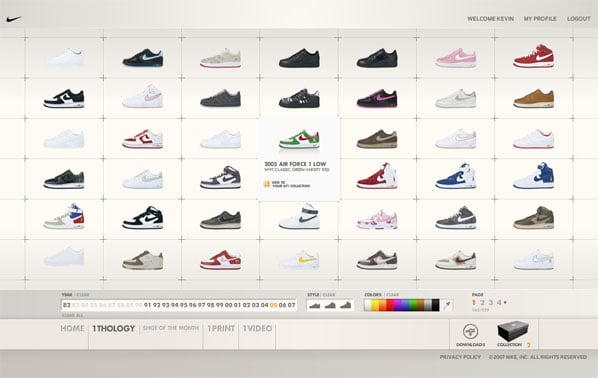The width and height of the screenshot is (598, 378).
Task: Select the highlighted green and red shoe
Action: point(299,139)
